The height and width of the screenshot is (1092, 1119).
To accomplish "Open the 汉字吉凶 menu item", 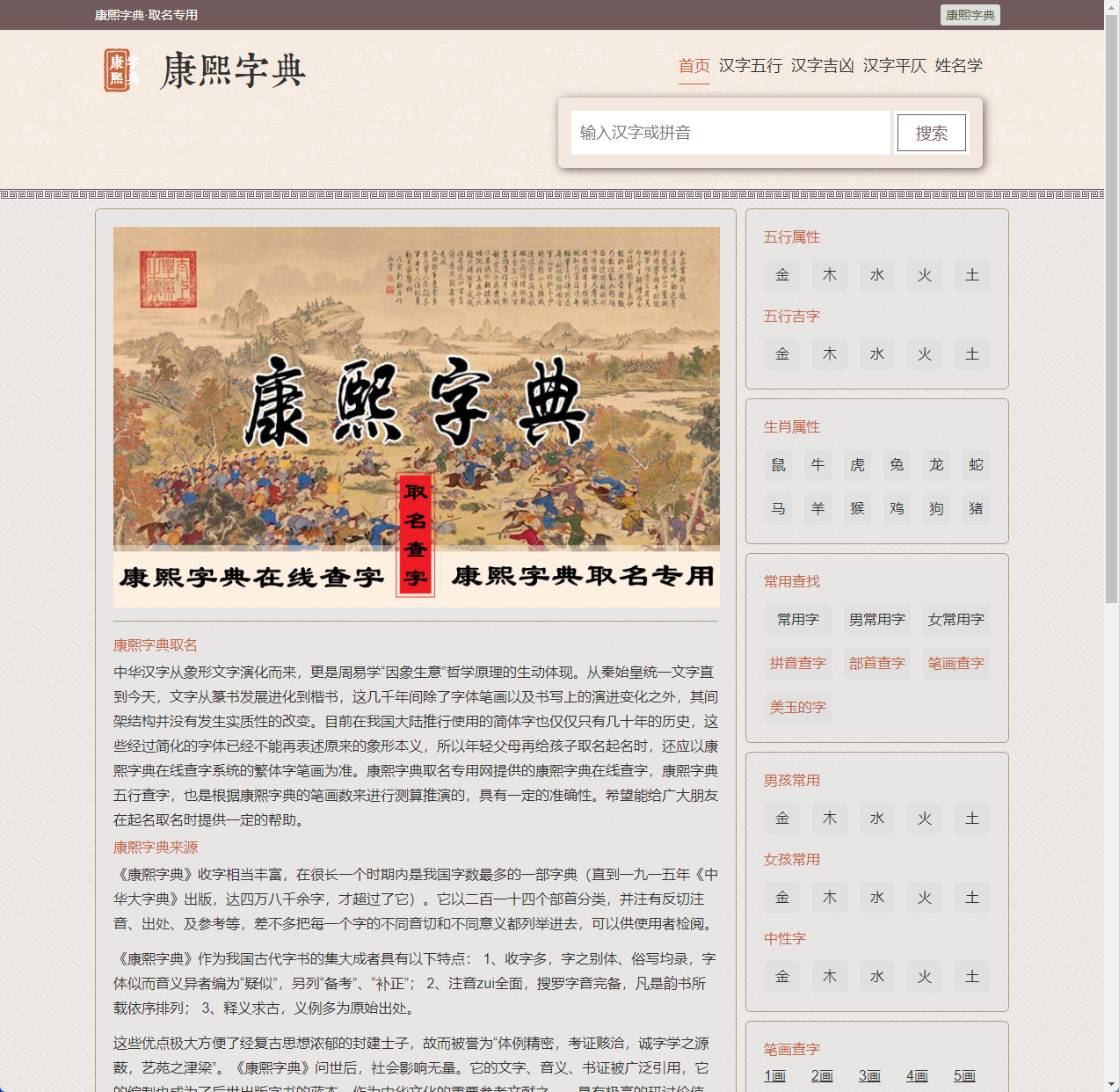I will [823, 65].
